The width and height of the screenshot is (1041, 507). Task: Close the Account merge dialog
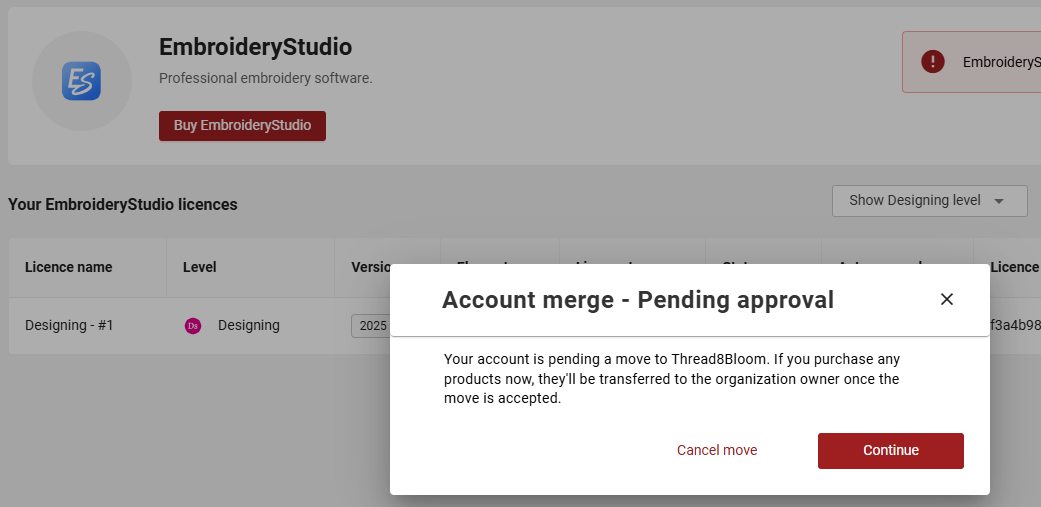tap(947, 299)
